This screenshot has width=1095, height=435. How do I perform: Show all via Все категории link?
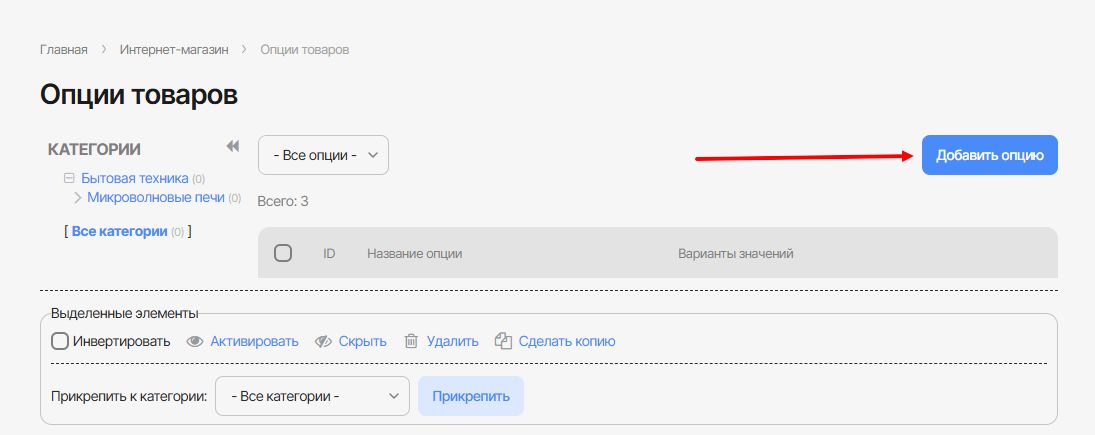tap(119, 231)
